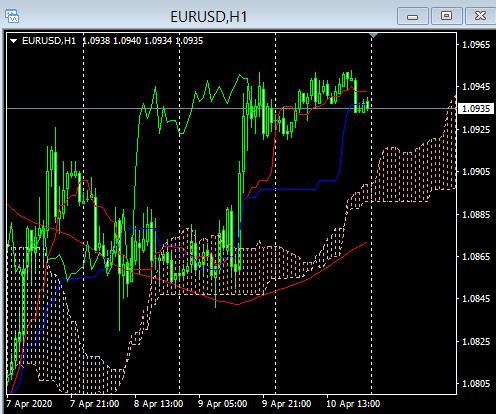
Task: Click the 9 Apr 05:00 time label
Action: pos(222,404)
